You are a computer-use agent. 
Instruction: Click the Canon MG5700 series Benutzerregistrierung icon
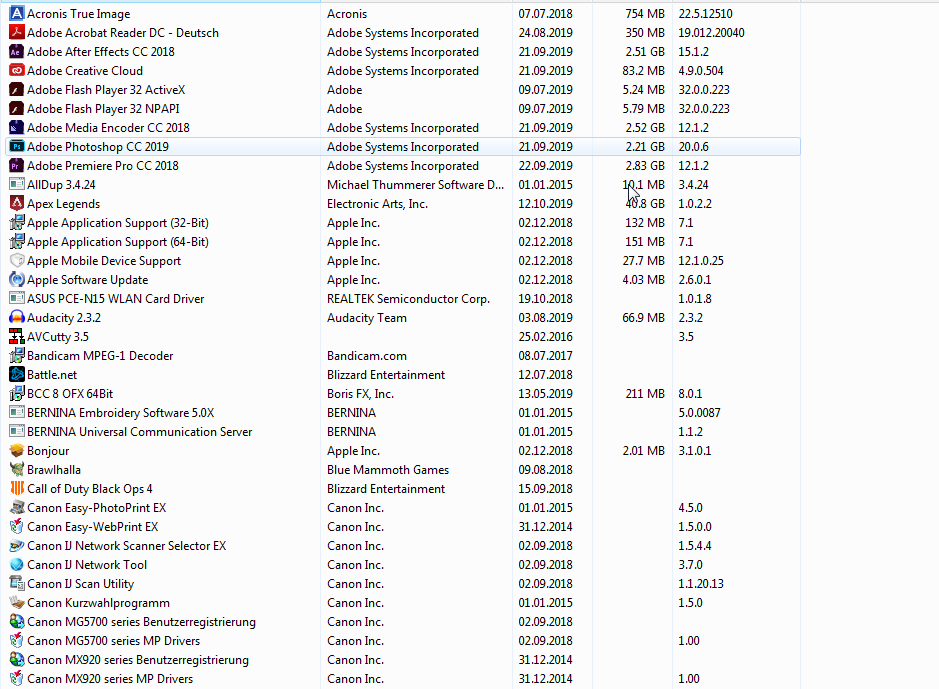click(x=17, y=622)
